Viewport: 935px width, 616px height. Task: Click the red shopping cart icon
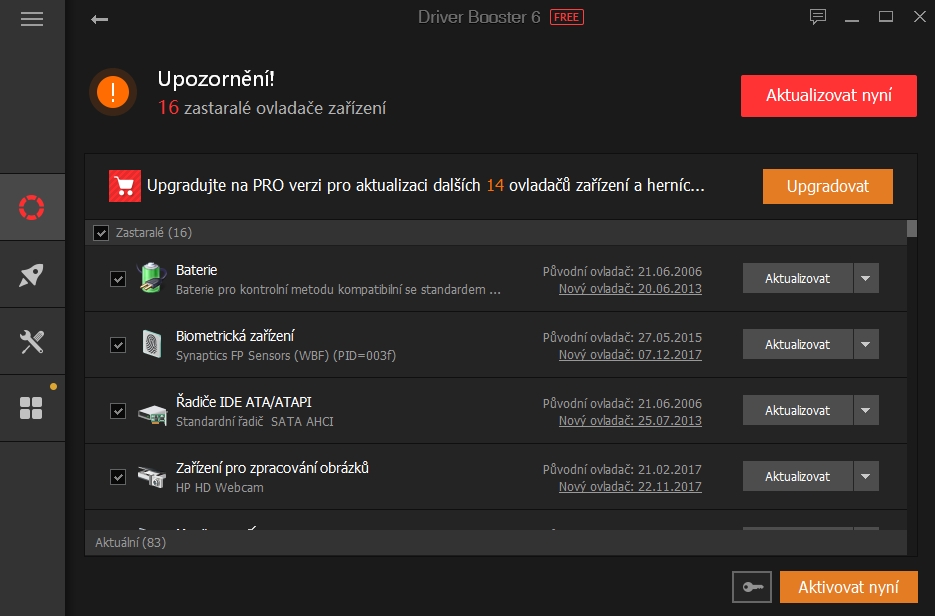coord(125,186)
